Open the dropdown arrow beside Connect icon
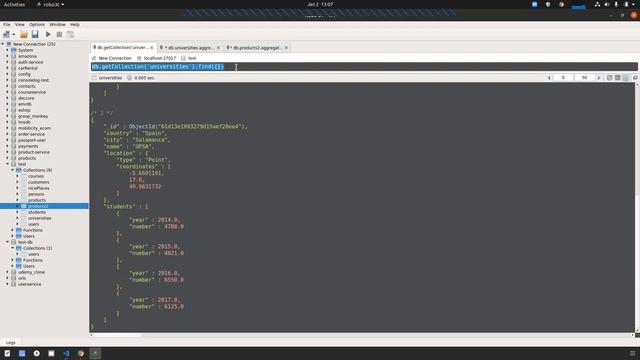Screen dimensions: 640x360 (x=13, y=35)
